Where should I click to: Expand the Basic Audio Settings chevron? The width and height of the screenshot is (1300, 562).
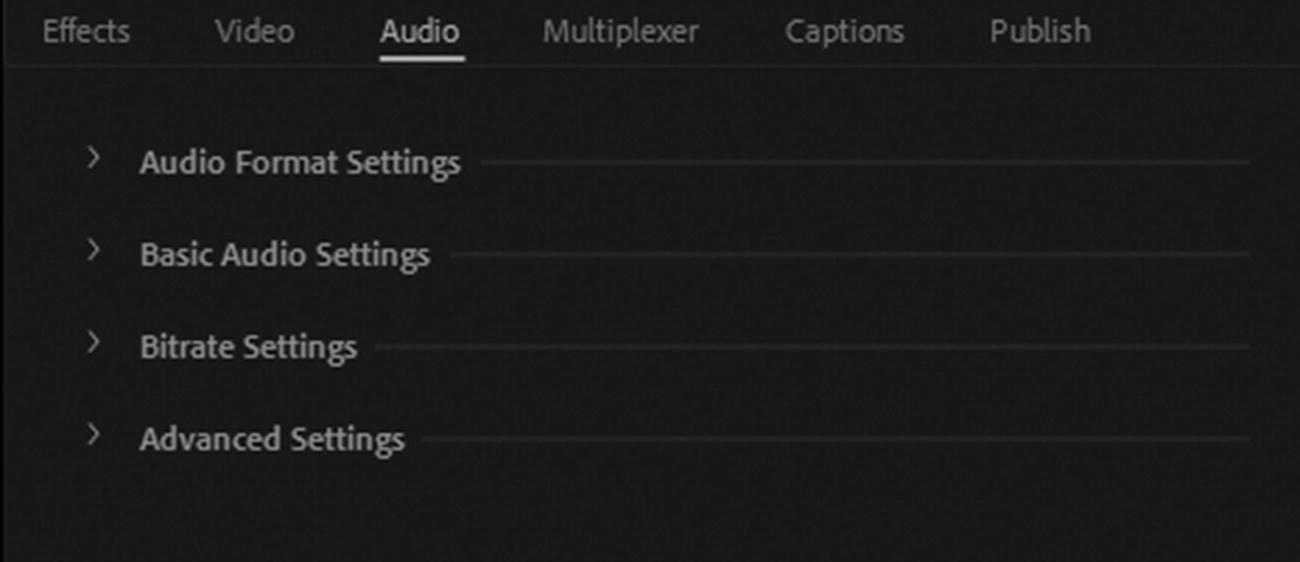[93, 251]
